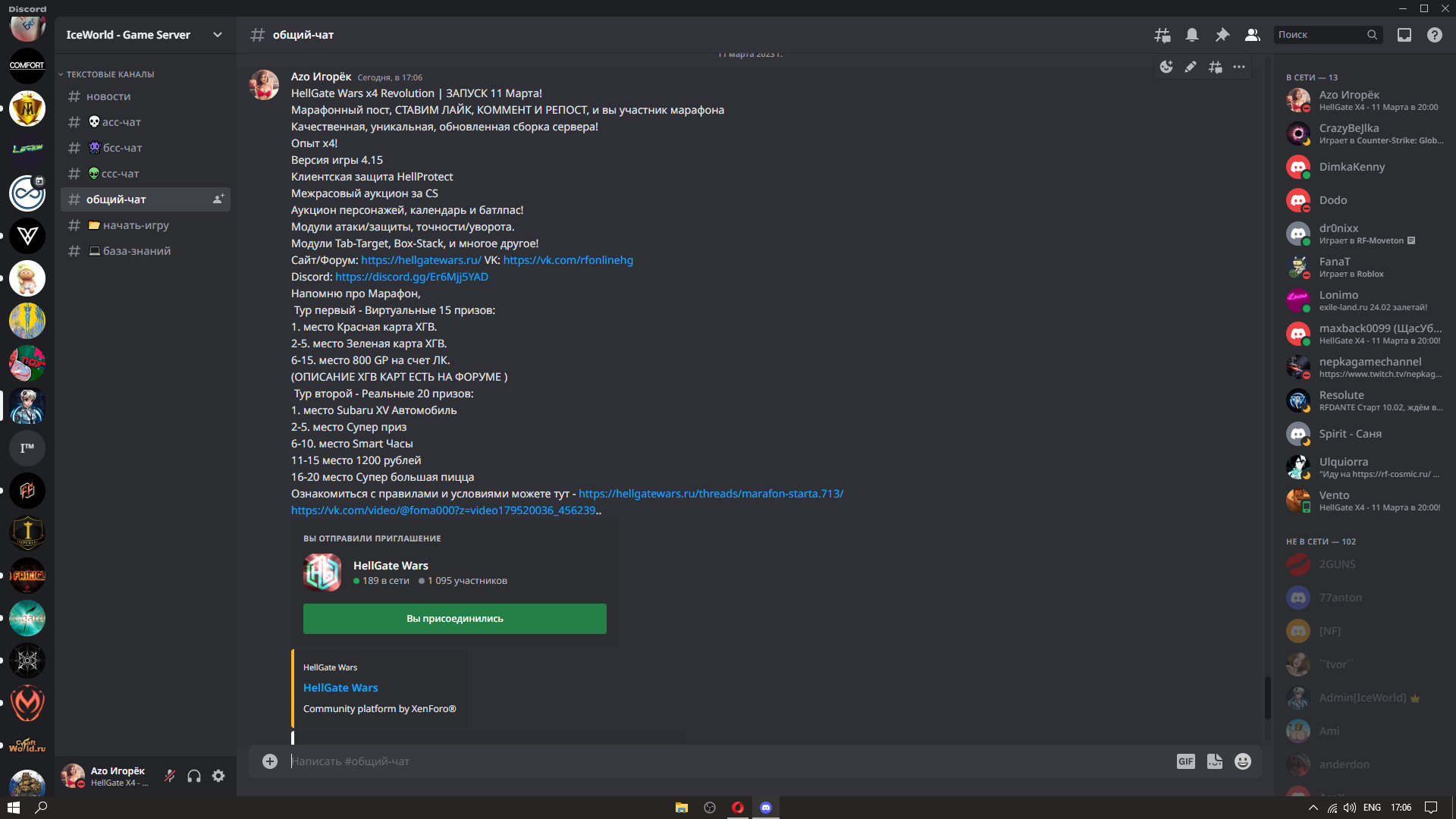Open the discord.gg/Er6Mjj5YAD invite link
Screen dimensions: 1456x819
tap(412, 277)
